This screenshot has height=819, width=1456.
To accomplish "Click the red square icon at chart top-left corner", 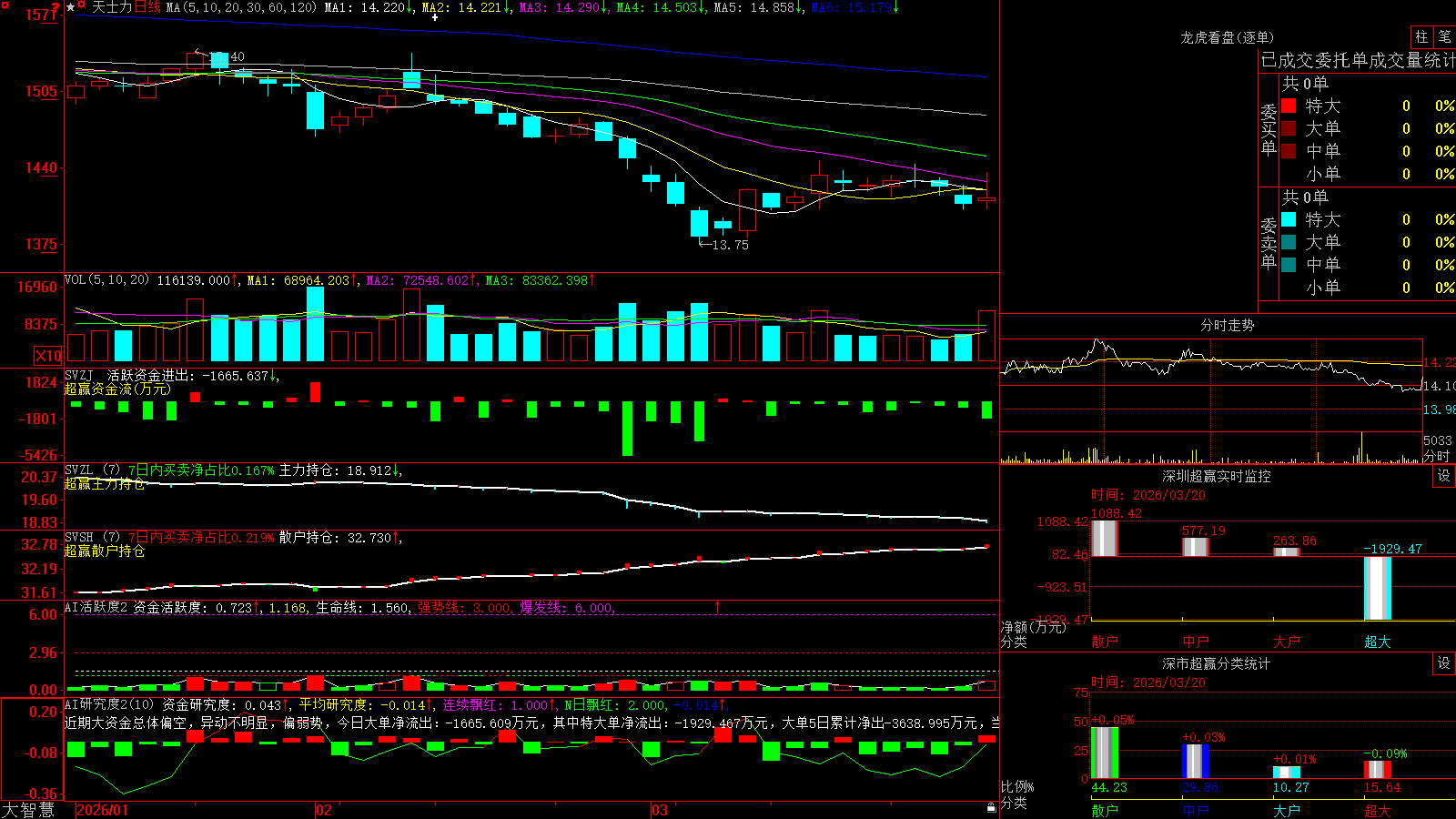I will tap(5, 5).
